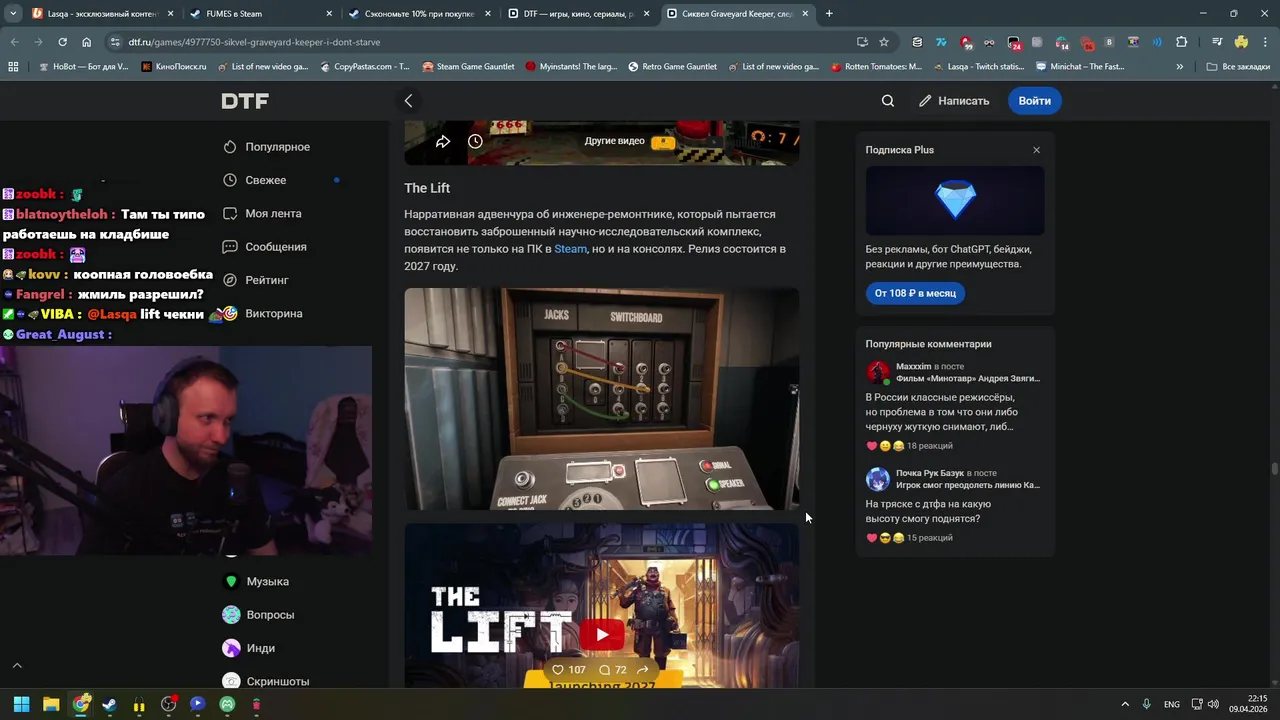Open the Steam link in article
The height and width of the screenshot is (720, 1280).
pos(570,249)
